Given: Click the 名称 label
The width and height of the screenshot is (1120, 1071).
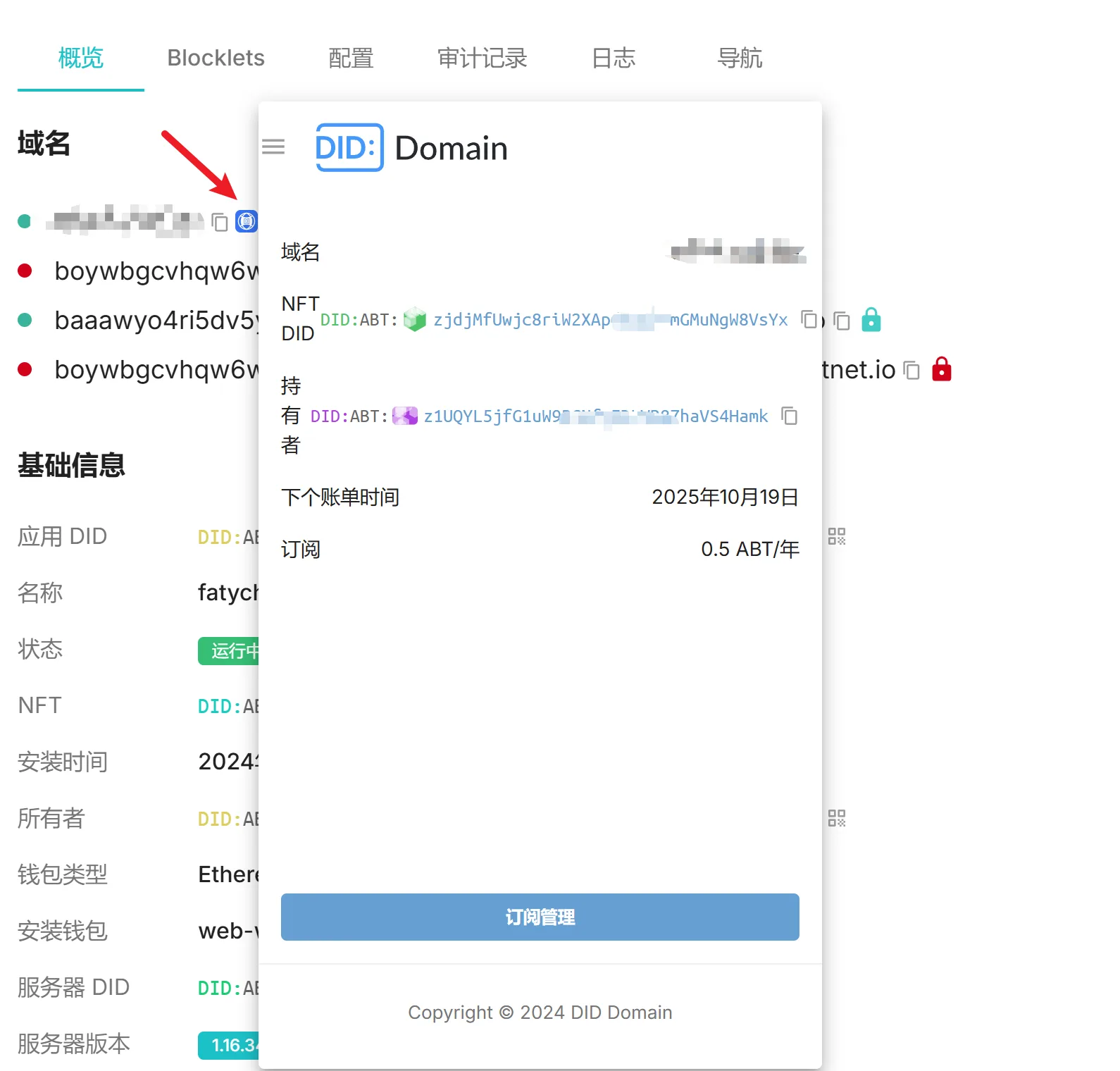Looking at the screenshot, I should click(40, 593).
